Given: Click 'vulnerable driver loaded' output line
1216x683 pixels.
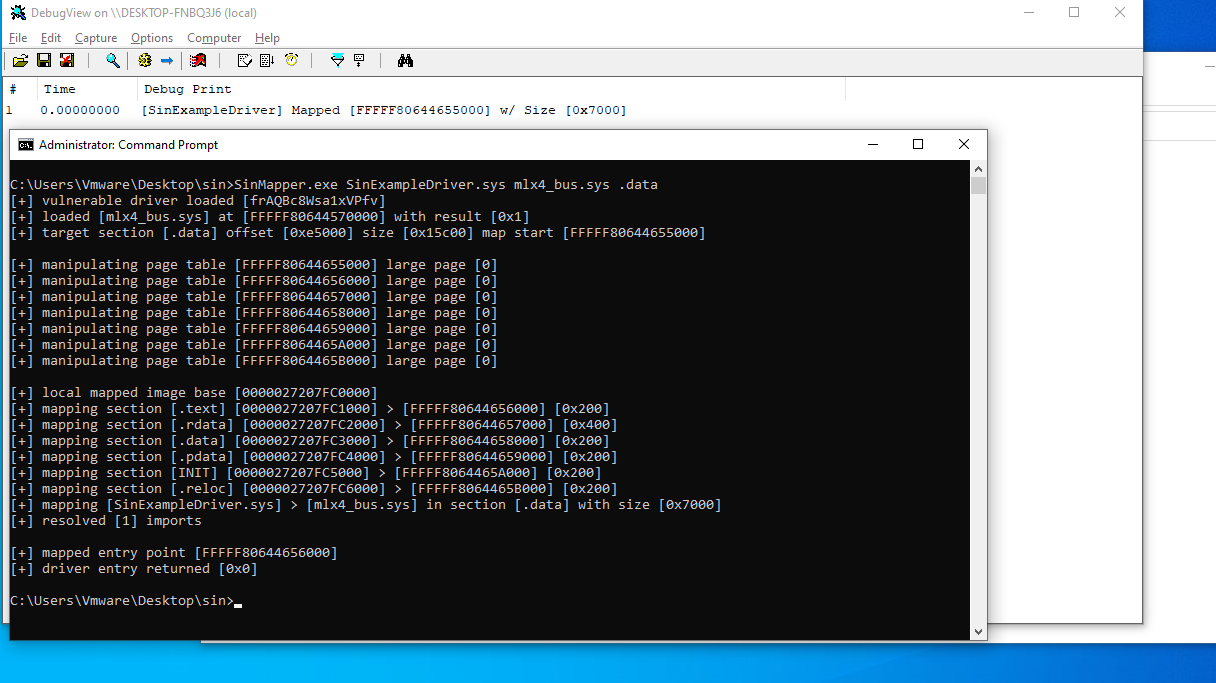Looking at the screenshot, I should click(x=198, y=201).
